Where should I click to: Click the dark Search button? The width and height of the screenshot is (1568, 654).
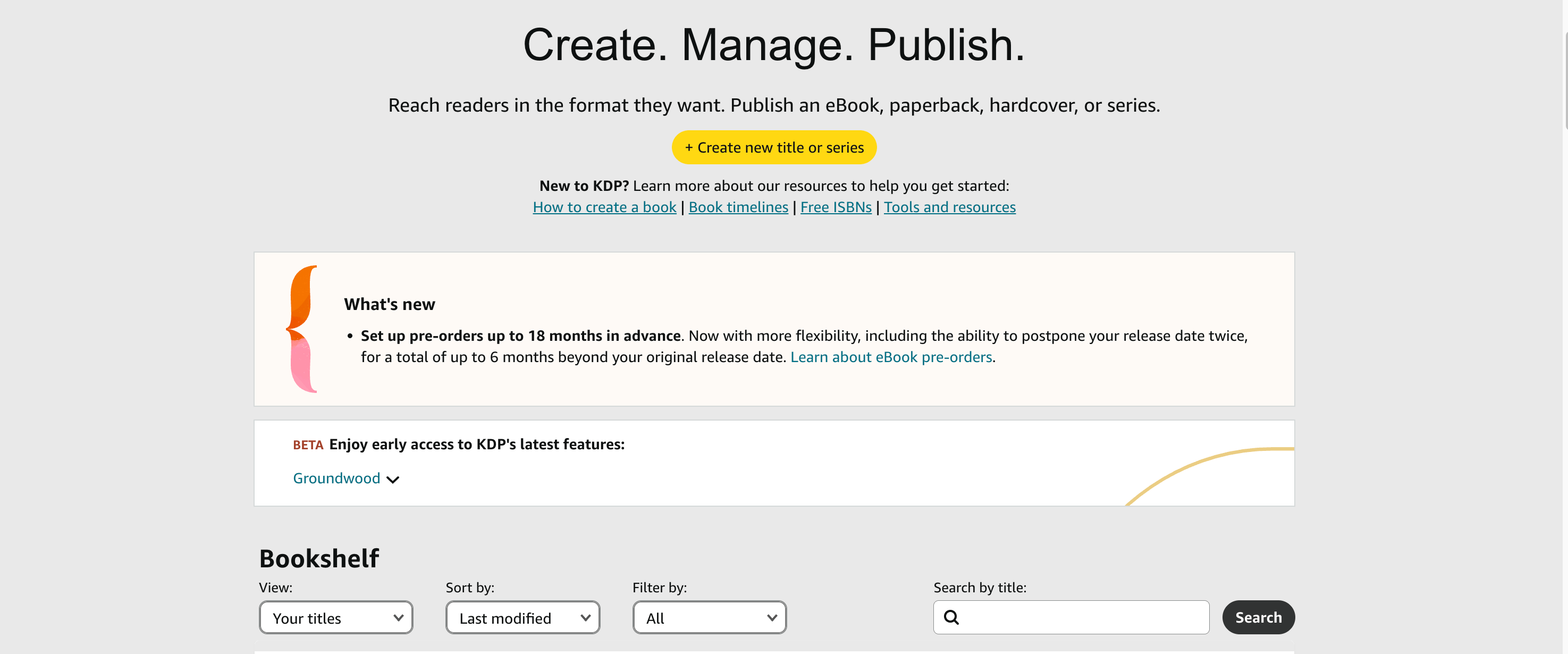(1258, 617)
